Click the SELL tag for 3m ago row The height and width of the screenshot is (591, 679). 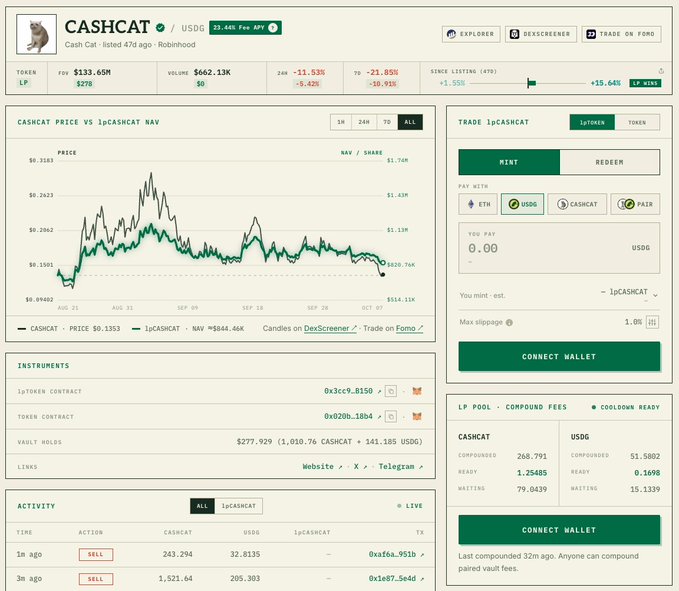click(x=96, y=579)
